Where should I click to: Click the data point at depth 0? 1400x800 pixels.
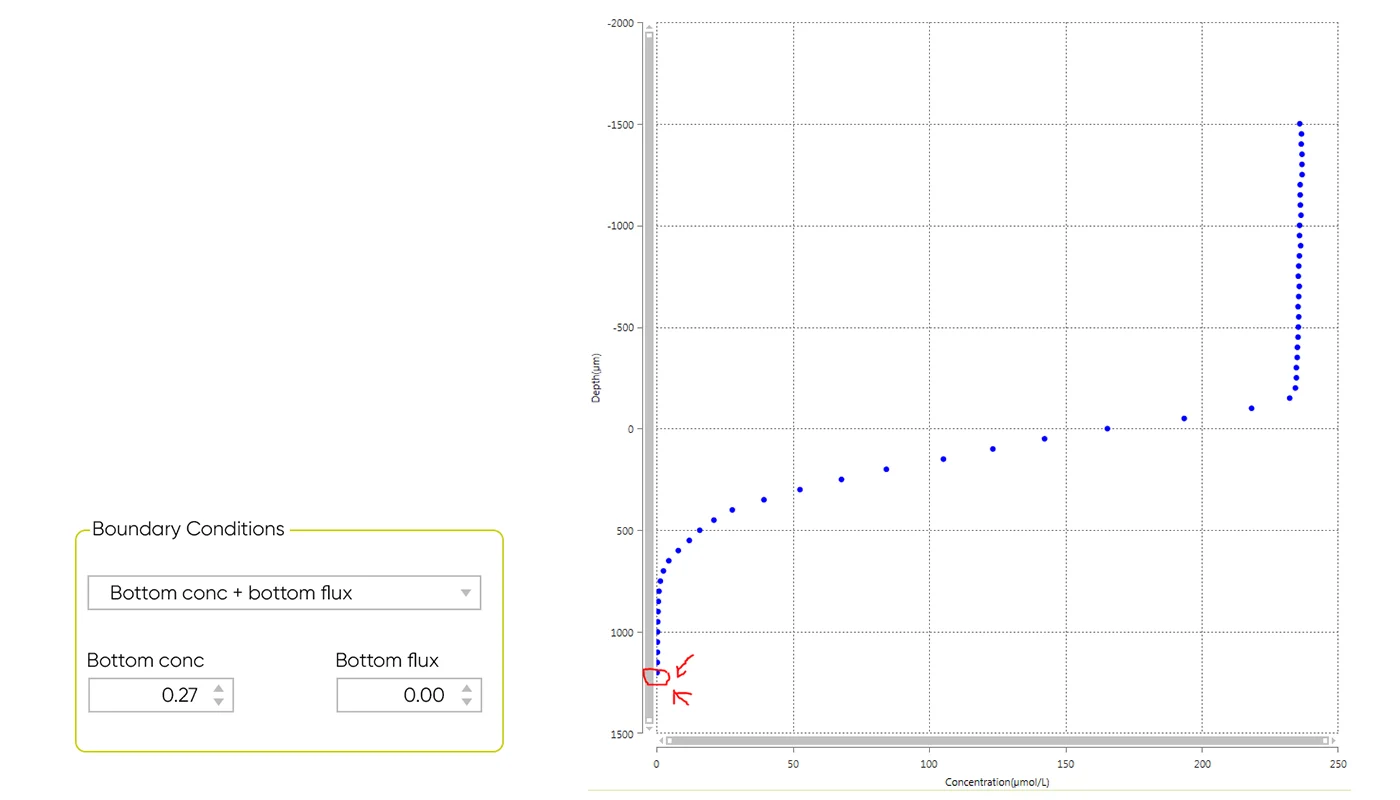pyautogui.click(x=1107, y=428)
